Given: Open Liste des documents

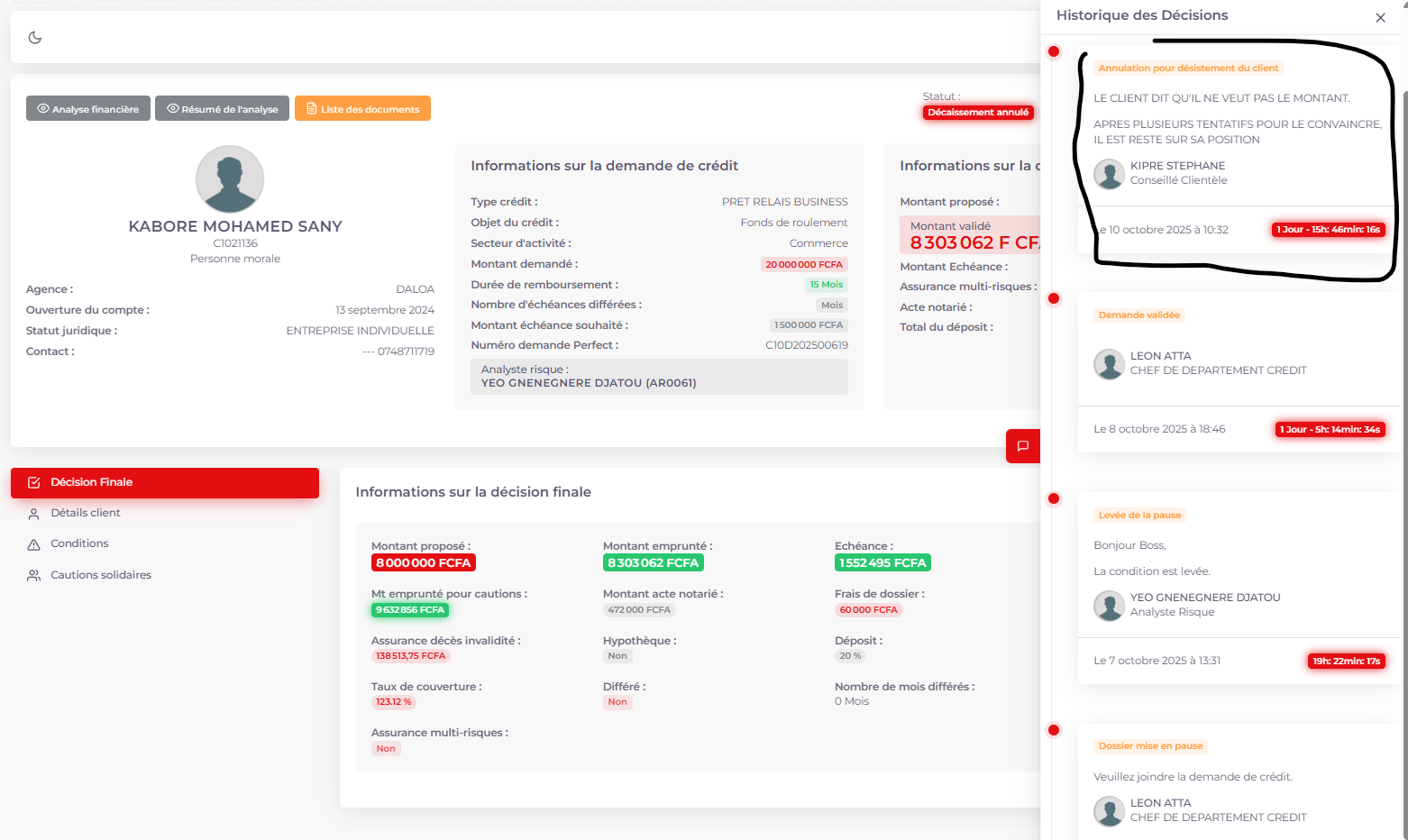Looking at the screenshot, I should click(362, 109).
